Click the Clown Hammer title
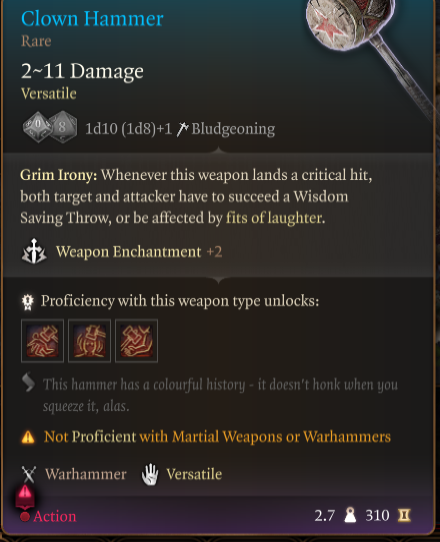The height and width of the screenshot is (542, 440). tap(92, 18)
